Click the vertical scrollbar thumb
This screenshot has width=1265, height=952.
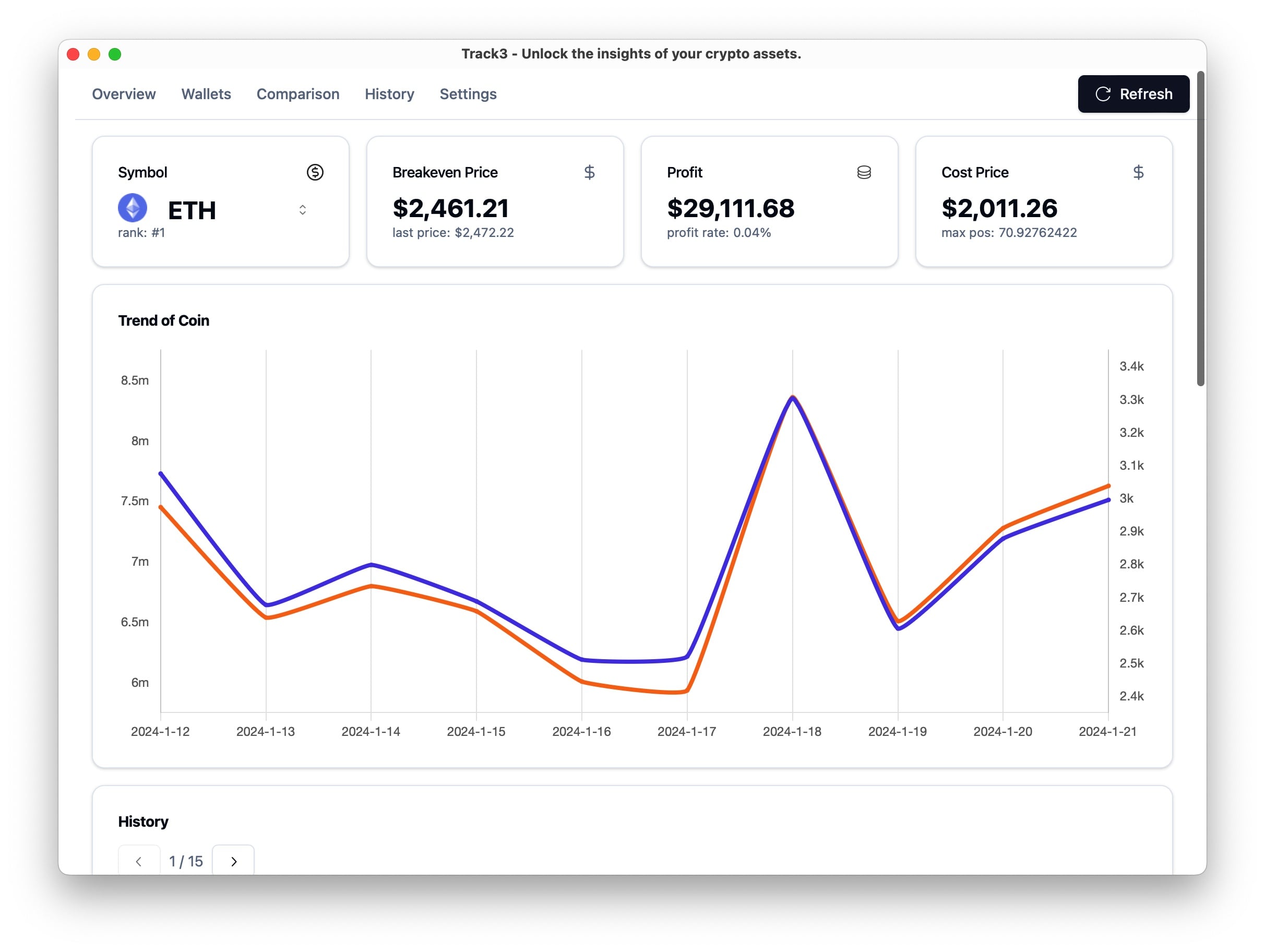tap(1200, 229)
